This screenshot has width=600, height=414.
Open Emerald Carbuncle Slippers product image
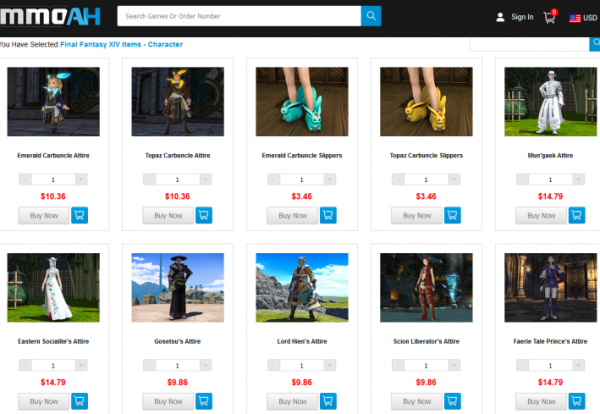(302, 101)
